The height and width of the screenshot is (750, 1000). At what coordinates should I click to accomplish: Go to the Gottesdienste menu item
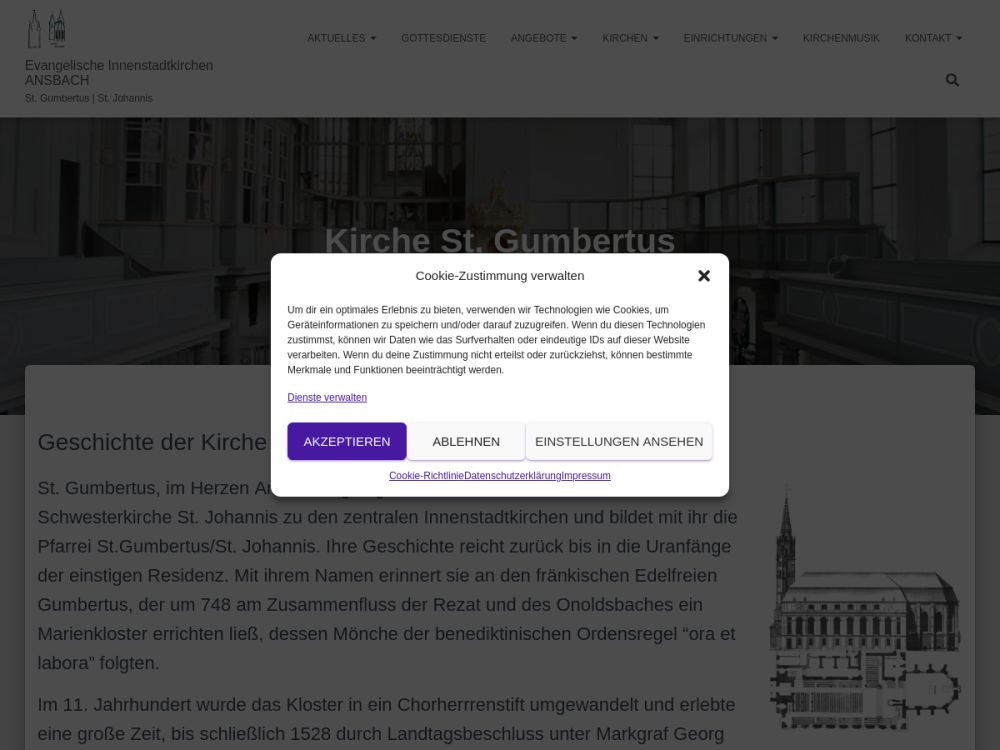pos(443,38)
